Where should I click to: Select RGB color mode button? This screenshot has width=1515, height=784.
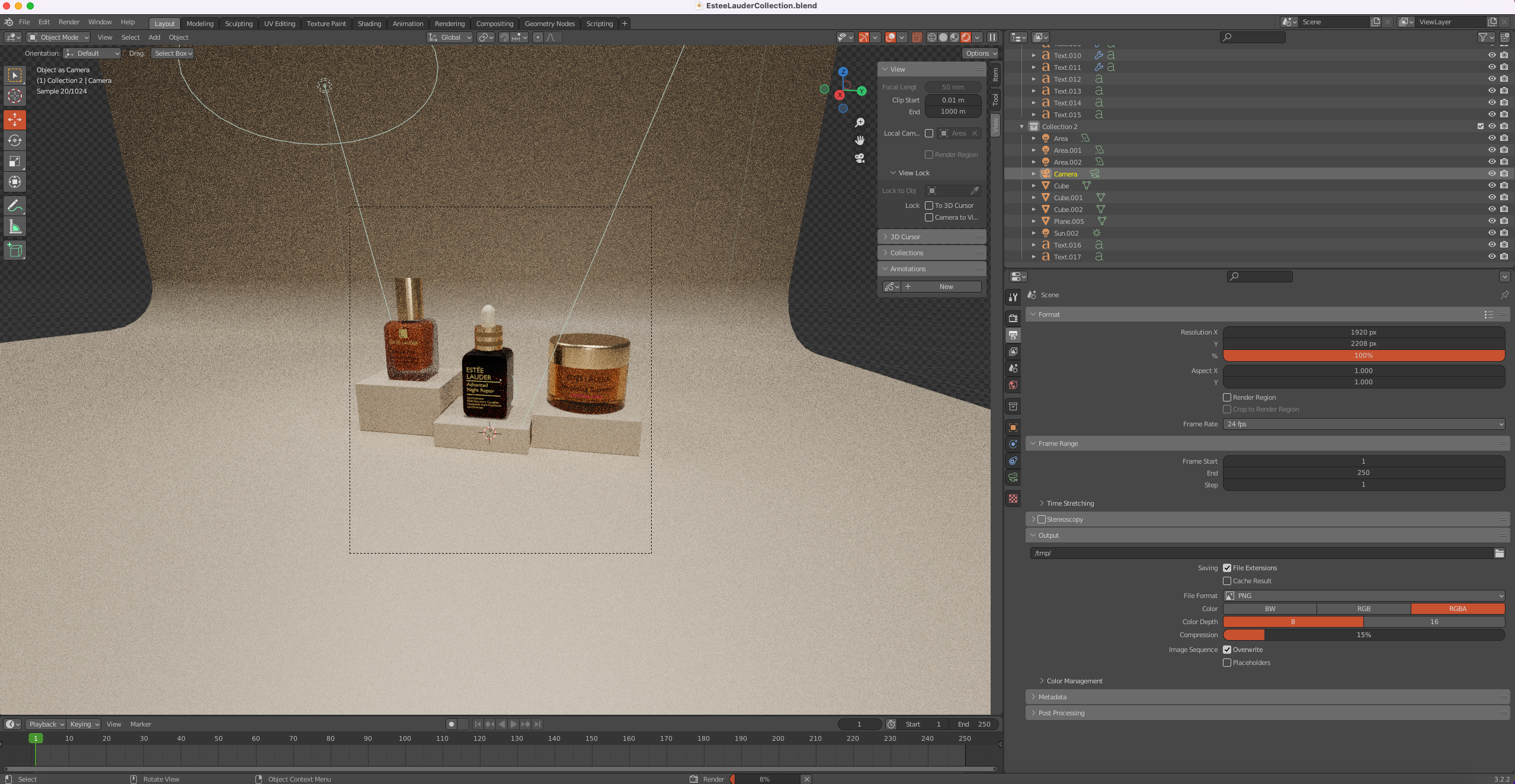1363,609
